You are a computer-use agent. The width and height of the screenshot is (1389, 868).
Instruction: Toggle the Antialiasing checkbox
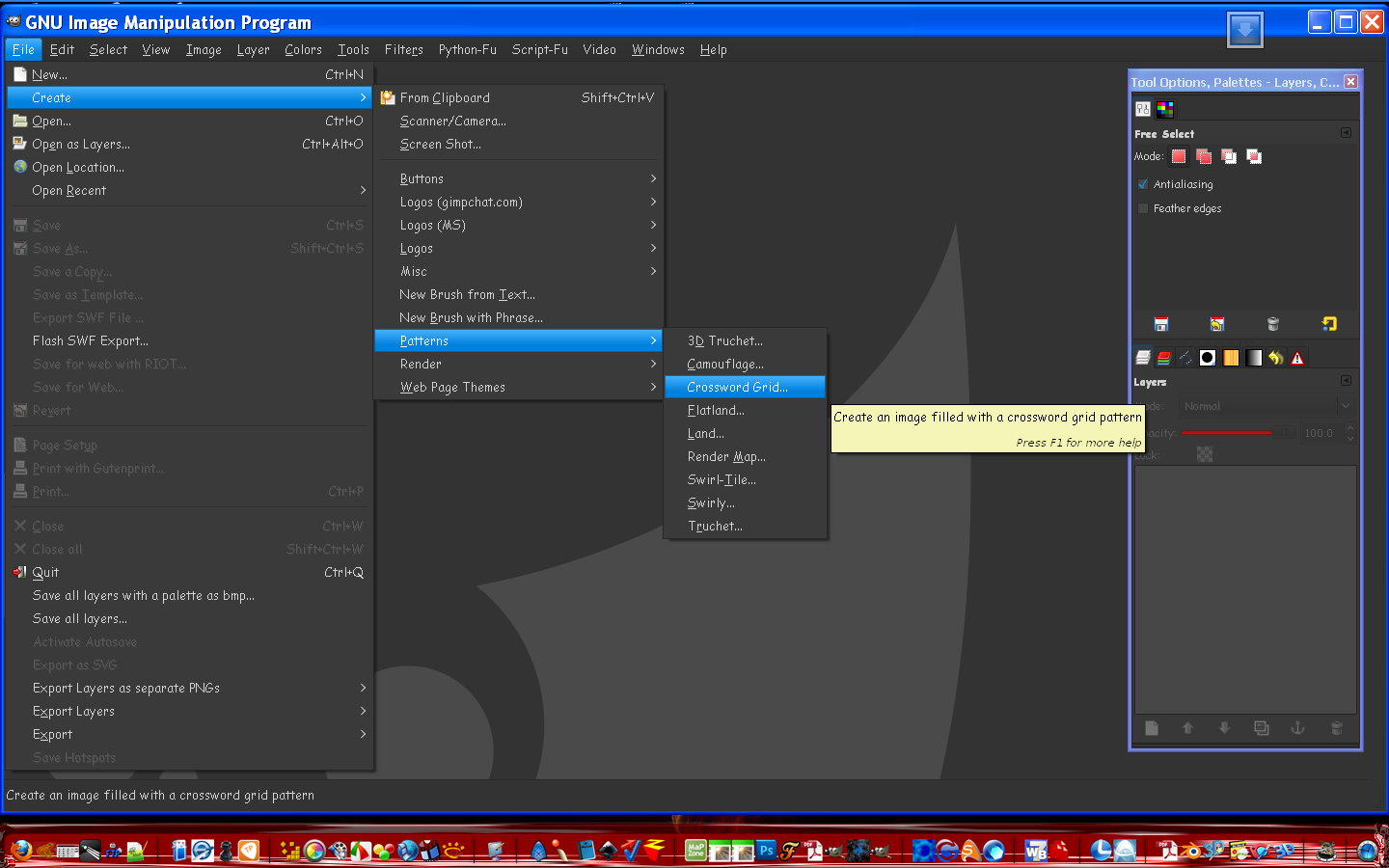pyautogui.click(x=1143, y=184)
